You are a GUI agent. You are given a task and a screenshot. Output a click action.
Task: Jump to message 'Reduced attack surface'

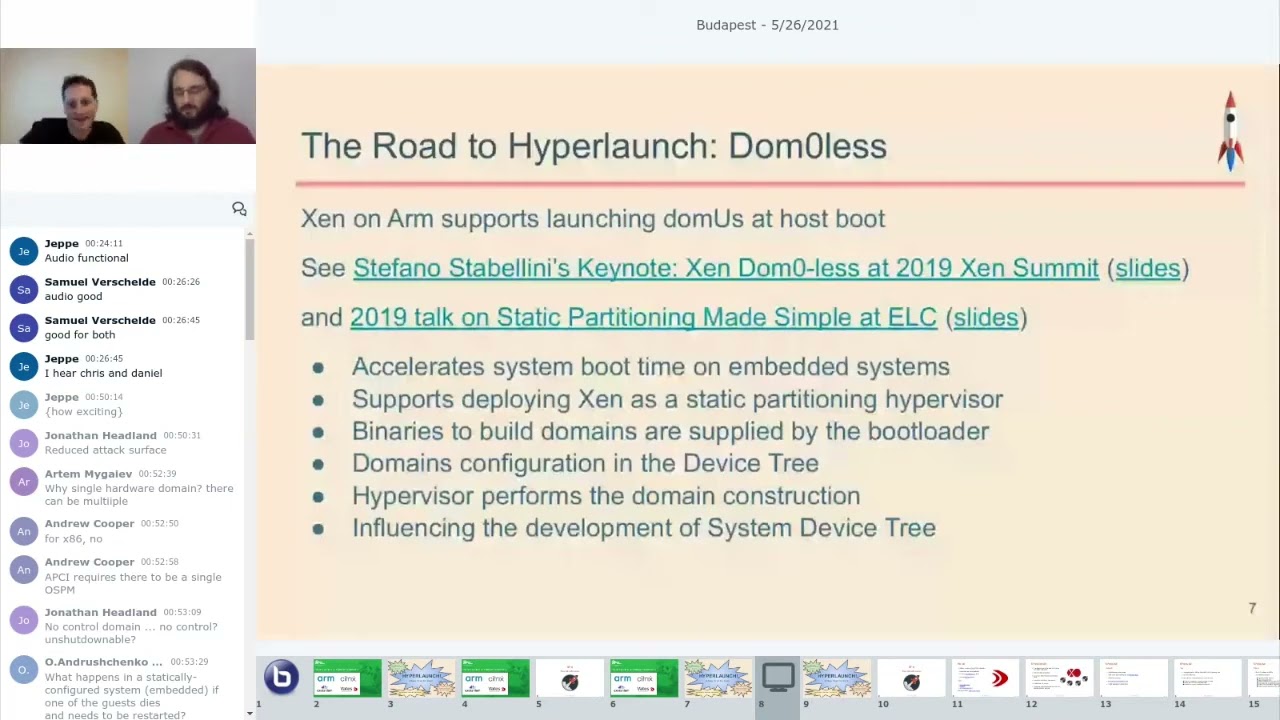coord(106,450)
